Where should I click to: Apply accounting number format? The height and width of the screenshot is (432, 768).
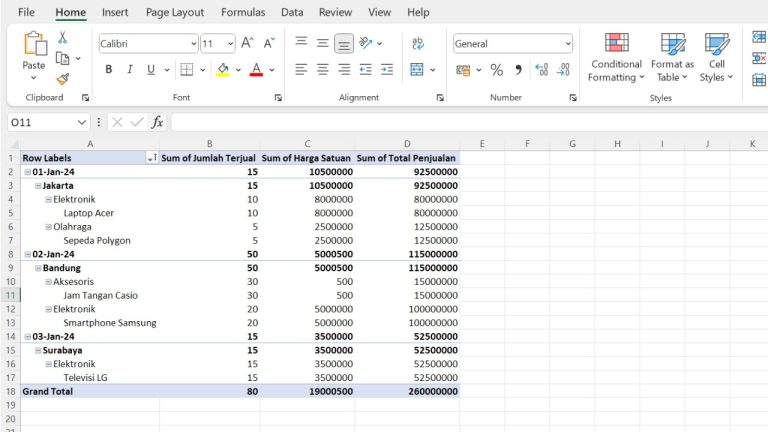click(463, 70)
